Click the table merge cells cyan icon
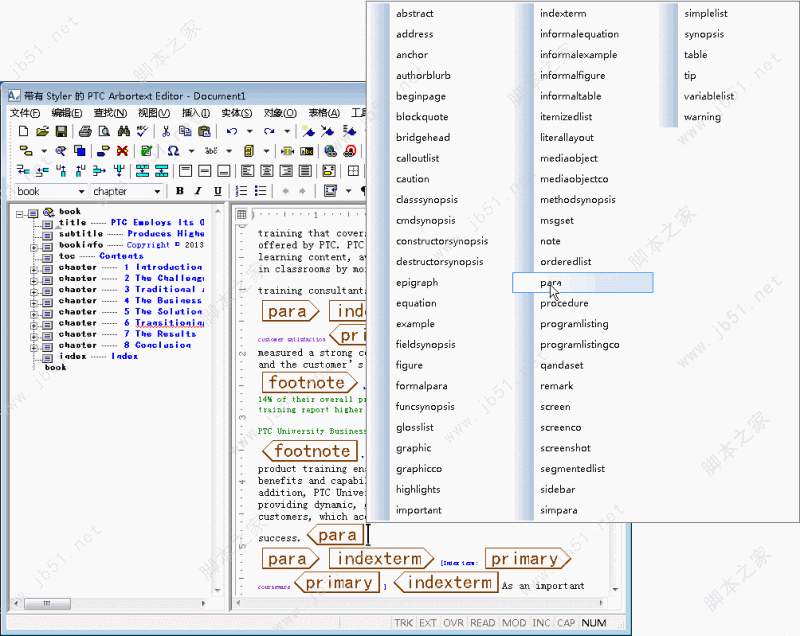 [142, 171]
